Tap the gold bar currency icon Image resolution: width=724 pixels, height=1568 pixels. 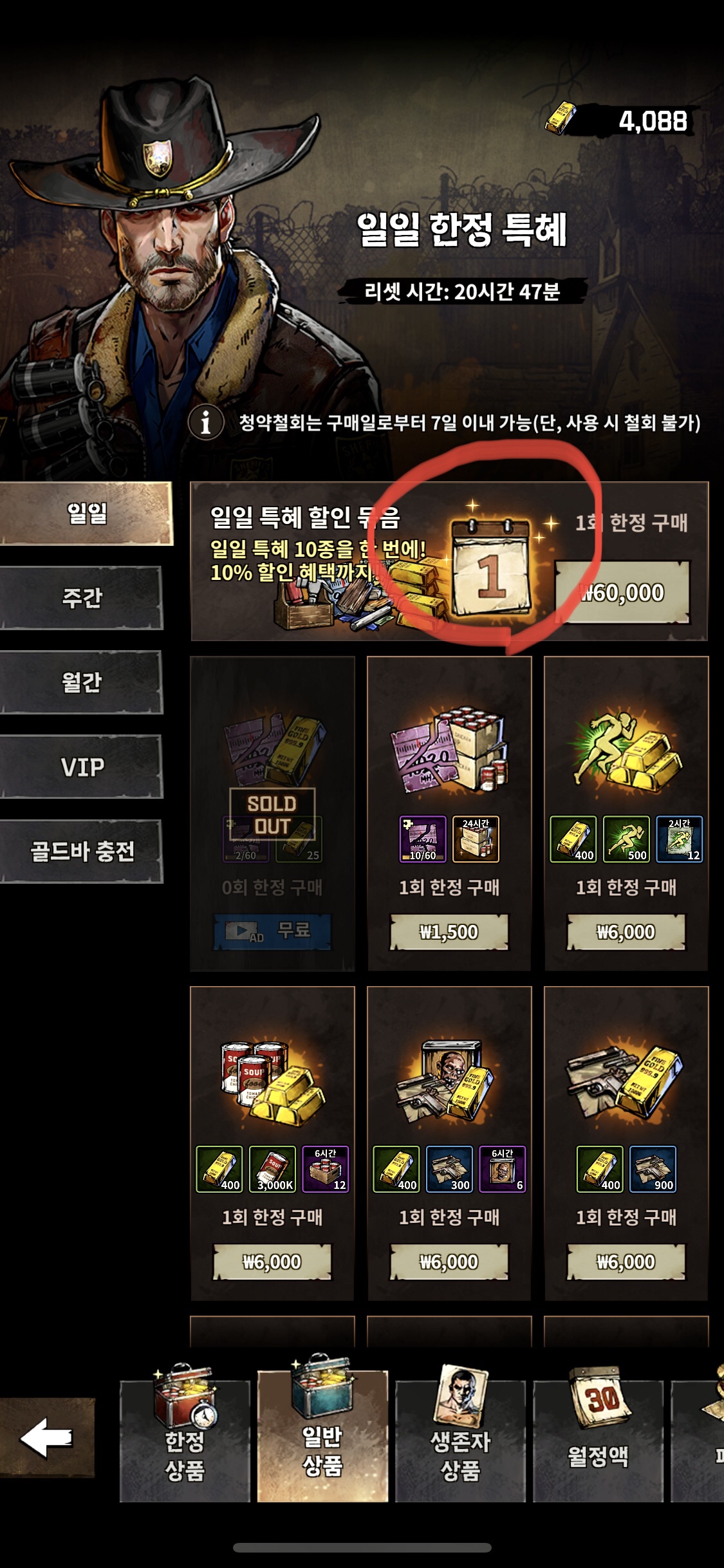click(561, 118)
